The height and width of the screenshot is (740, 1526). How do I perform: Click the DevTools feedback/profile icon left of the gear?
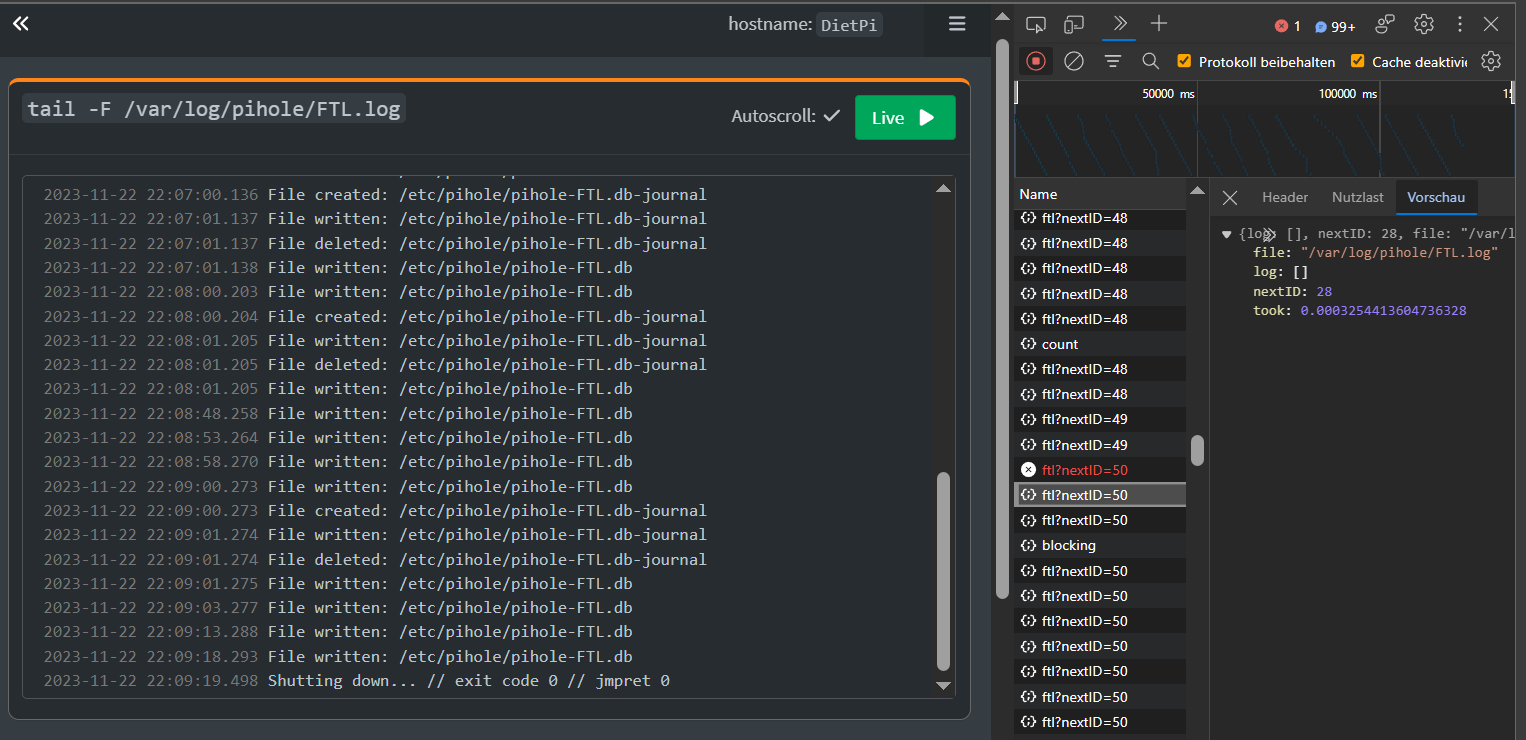pos(1385,24)
